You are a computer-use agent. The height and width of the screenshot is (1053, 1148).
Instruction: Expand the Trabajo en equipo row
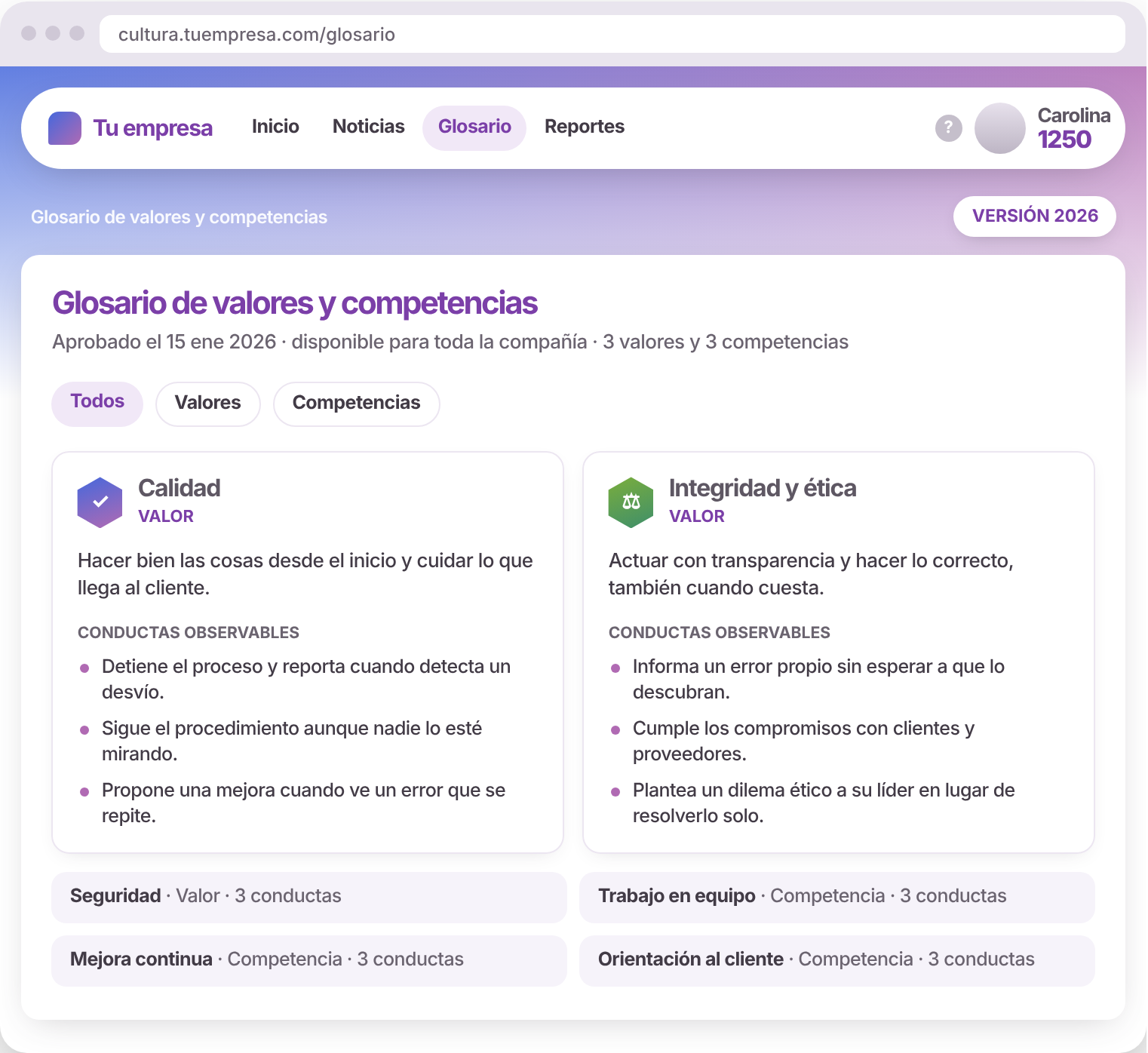pos(837,897)
